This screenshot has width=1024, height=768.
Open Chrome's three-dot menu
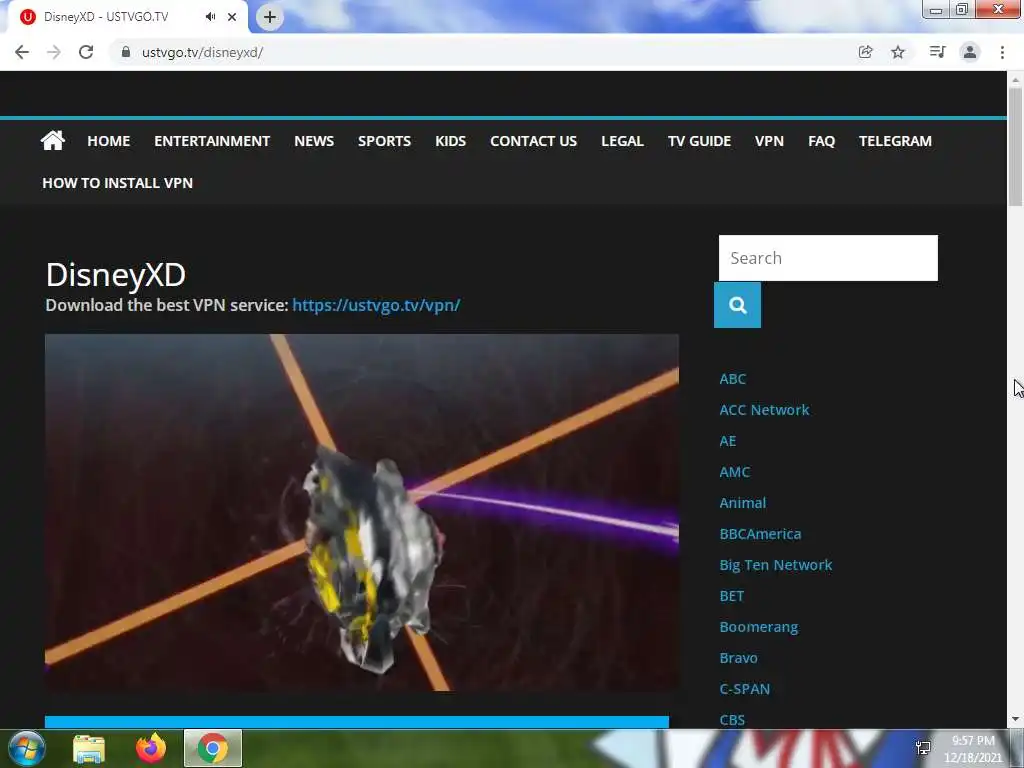coord(1002,52)
